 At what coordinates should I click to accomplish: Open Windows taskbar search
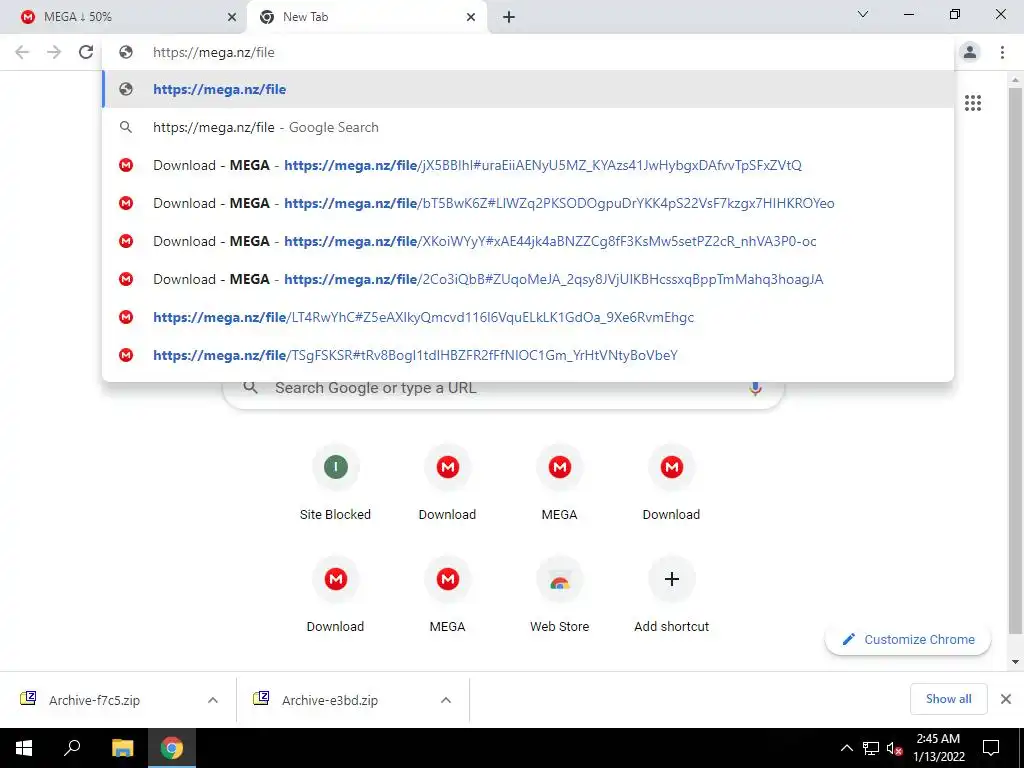[x=72, y=748]
